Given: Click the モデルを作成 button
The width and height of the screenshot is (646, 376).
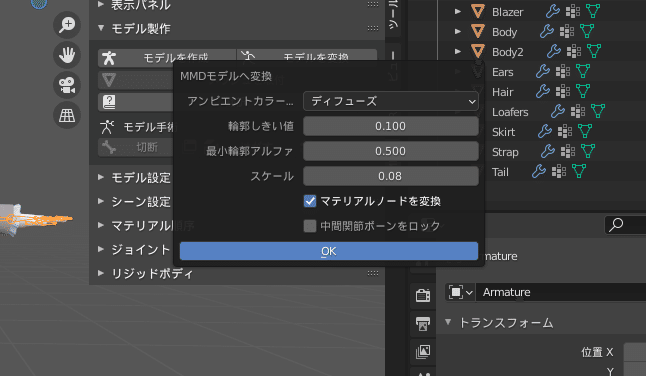Looking at the screenshot, I should (x=167, y=58).
